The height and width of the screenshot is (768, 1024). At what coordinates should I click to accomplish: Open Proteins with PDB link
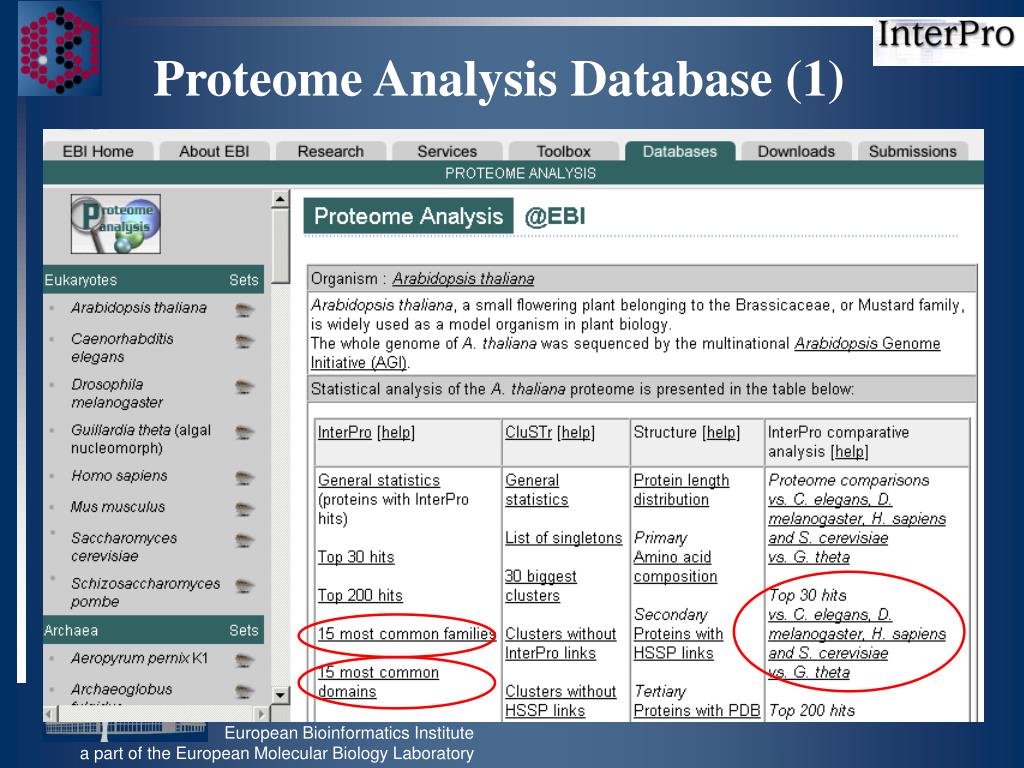(x=697, y=711)
